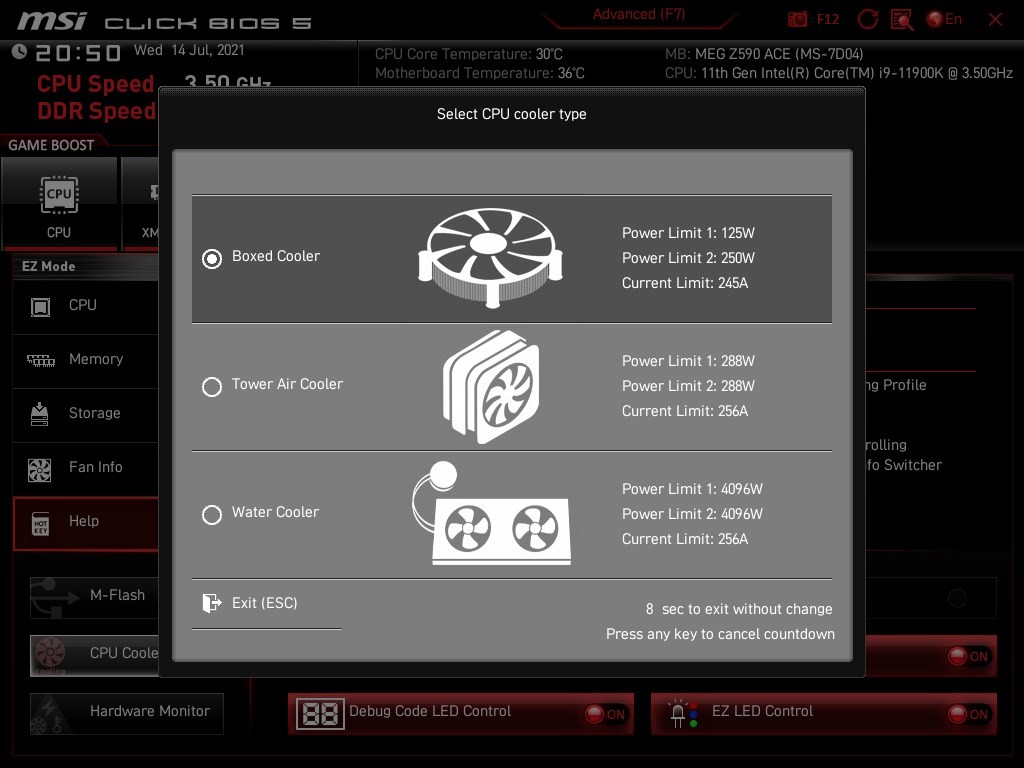Close the BIOS with the X icon
This screenshot has height=768, width=1024.
pos(995,20)
